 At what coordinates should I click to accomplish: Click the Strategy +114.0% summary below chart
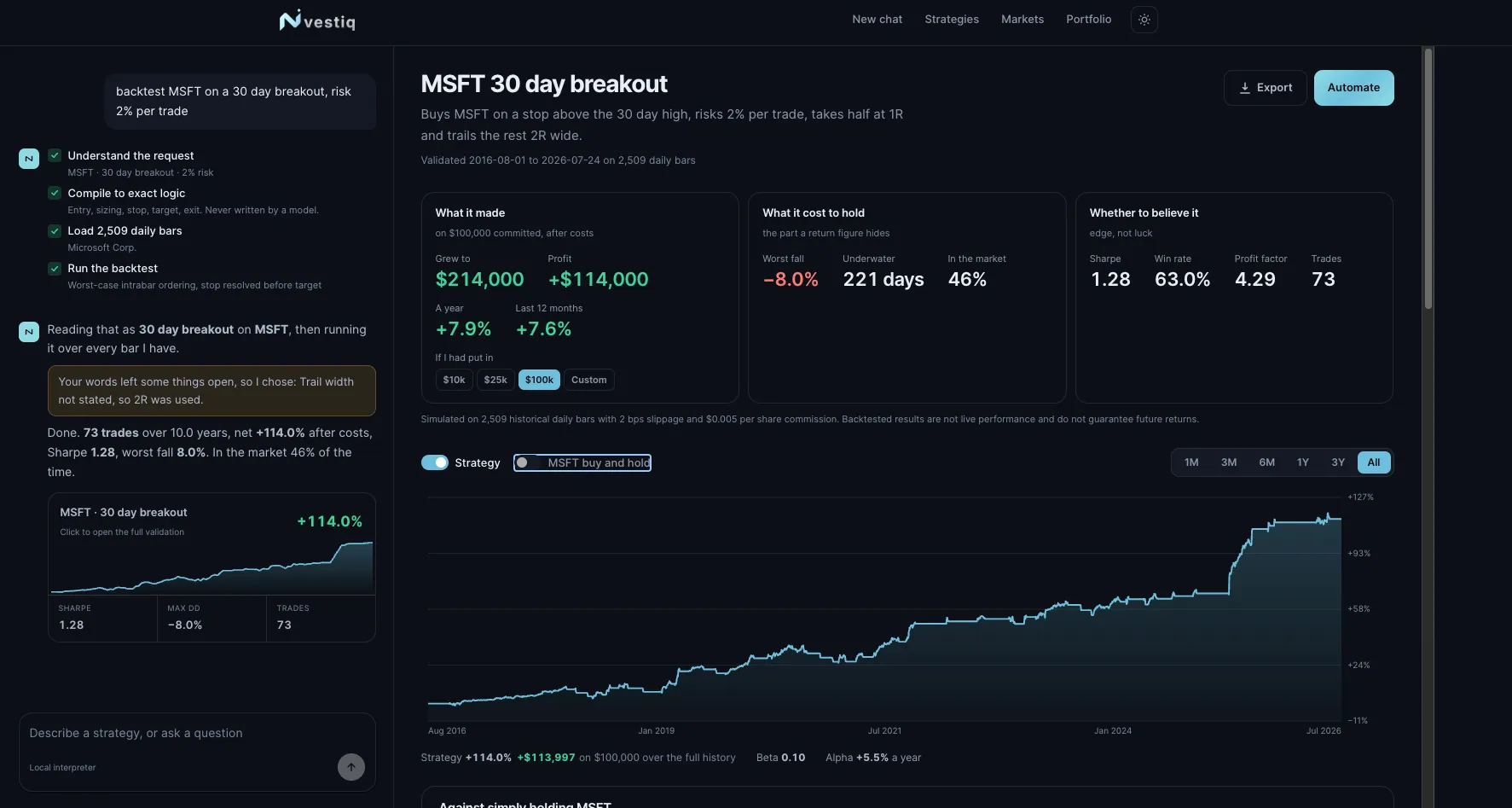pos(578,758)
